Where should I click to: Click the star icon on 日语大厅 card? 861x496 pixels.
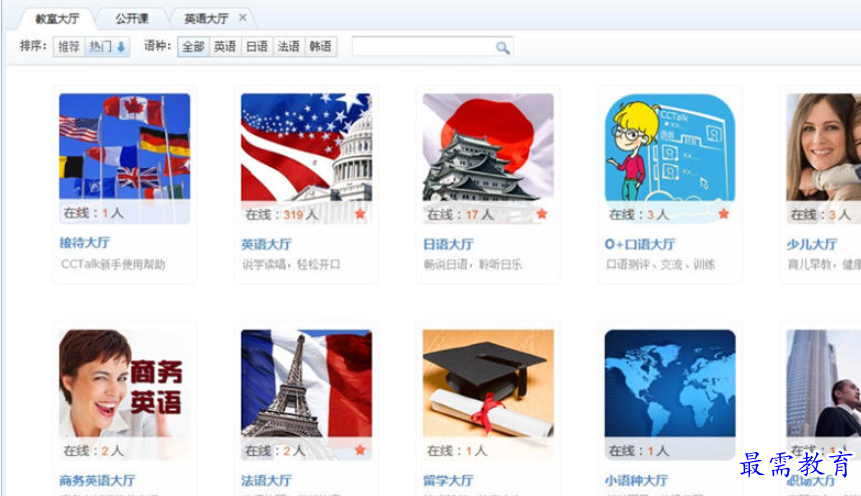tap(542, 214)
